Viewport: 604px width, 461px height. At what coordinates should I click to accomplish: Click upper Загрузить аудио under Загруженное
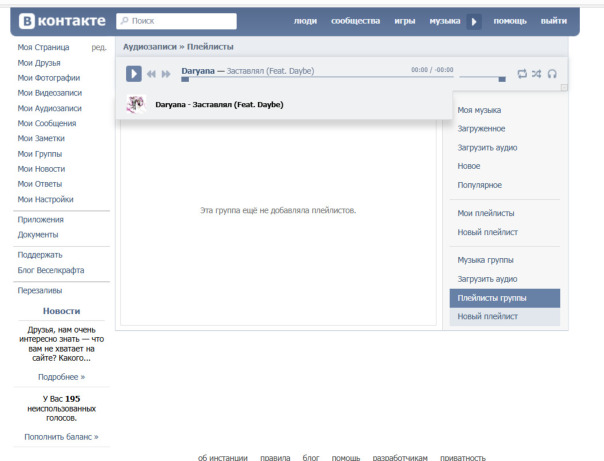pos(487,148)
